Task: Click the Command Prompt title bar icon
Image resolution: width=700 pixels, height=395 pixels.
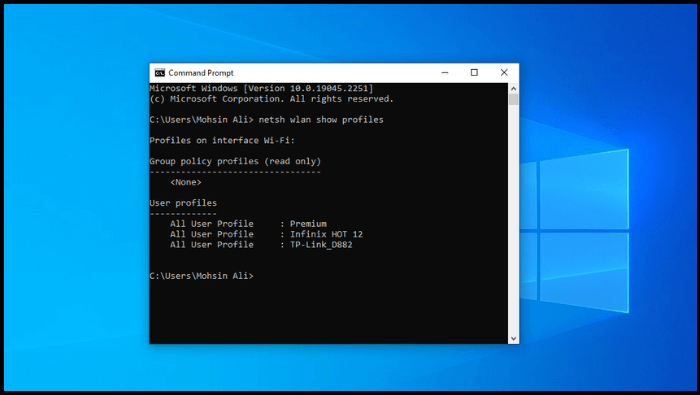Action: coord(160,73)
